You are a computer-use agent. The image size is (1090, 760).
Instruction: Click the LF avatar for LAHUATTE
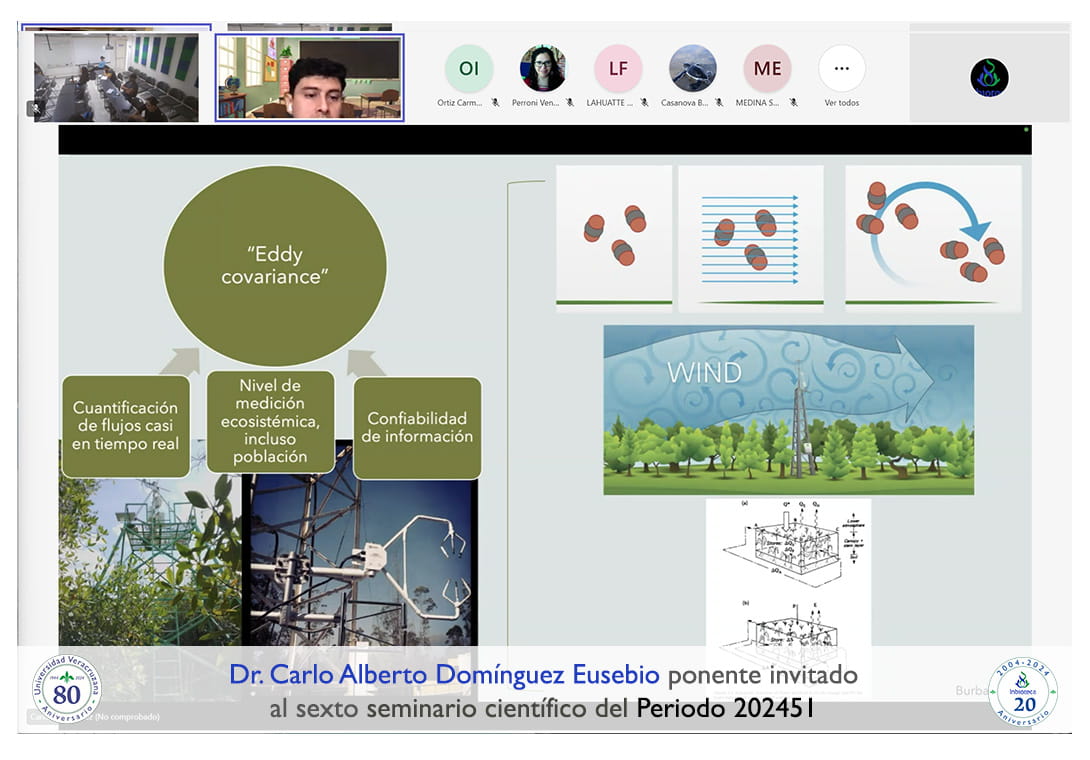618,69
